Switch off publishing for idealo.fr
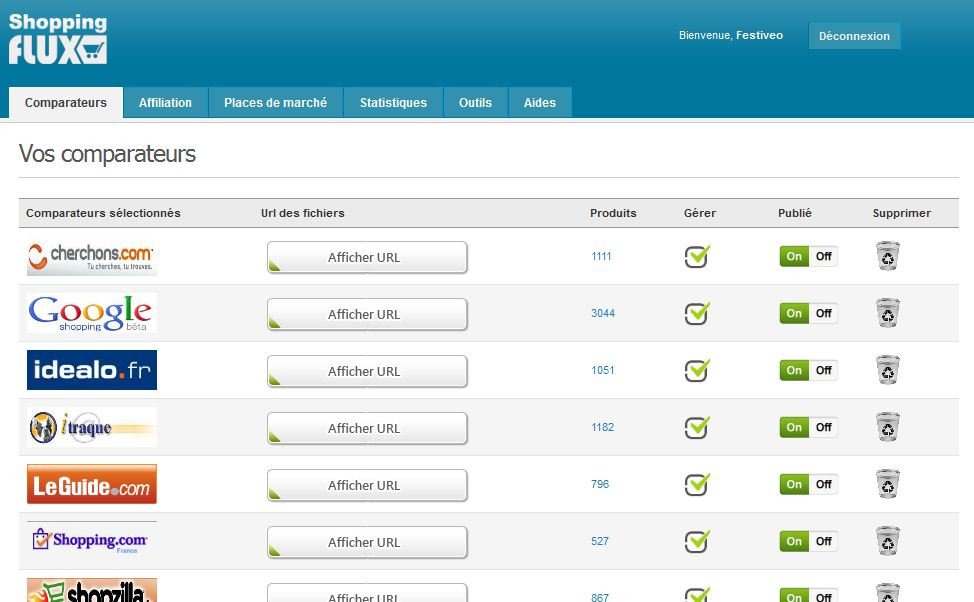Image resolution: width=974 pixels, height=602 pixels. click(823, 370)
